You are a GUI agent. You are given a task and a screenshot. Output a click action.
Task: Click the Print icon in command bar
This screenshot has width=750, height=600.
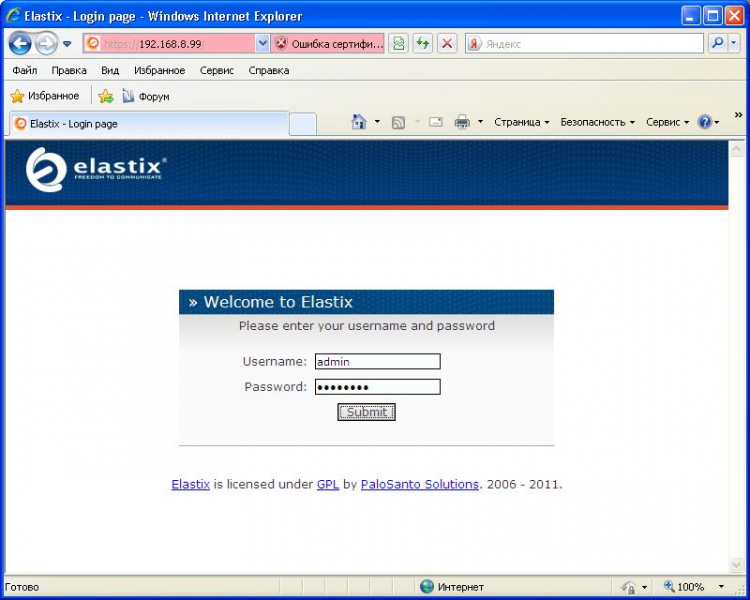[462, 122]
